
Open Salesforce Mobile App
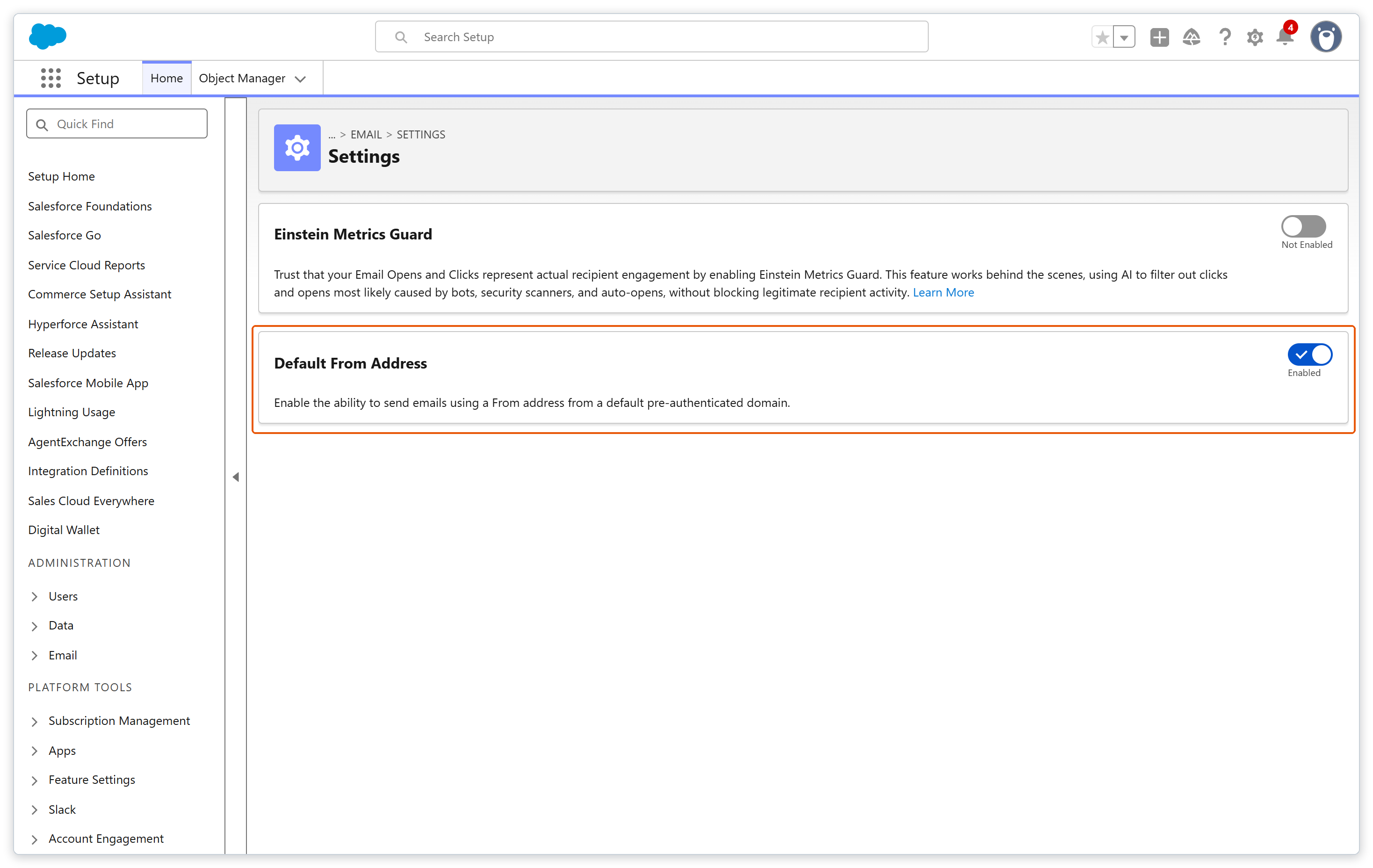pyautogui.click(x=88, y=383)
